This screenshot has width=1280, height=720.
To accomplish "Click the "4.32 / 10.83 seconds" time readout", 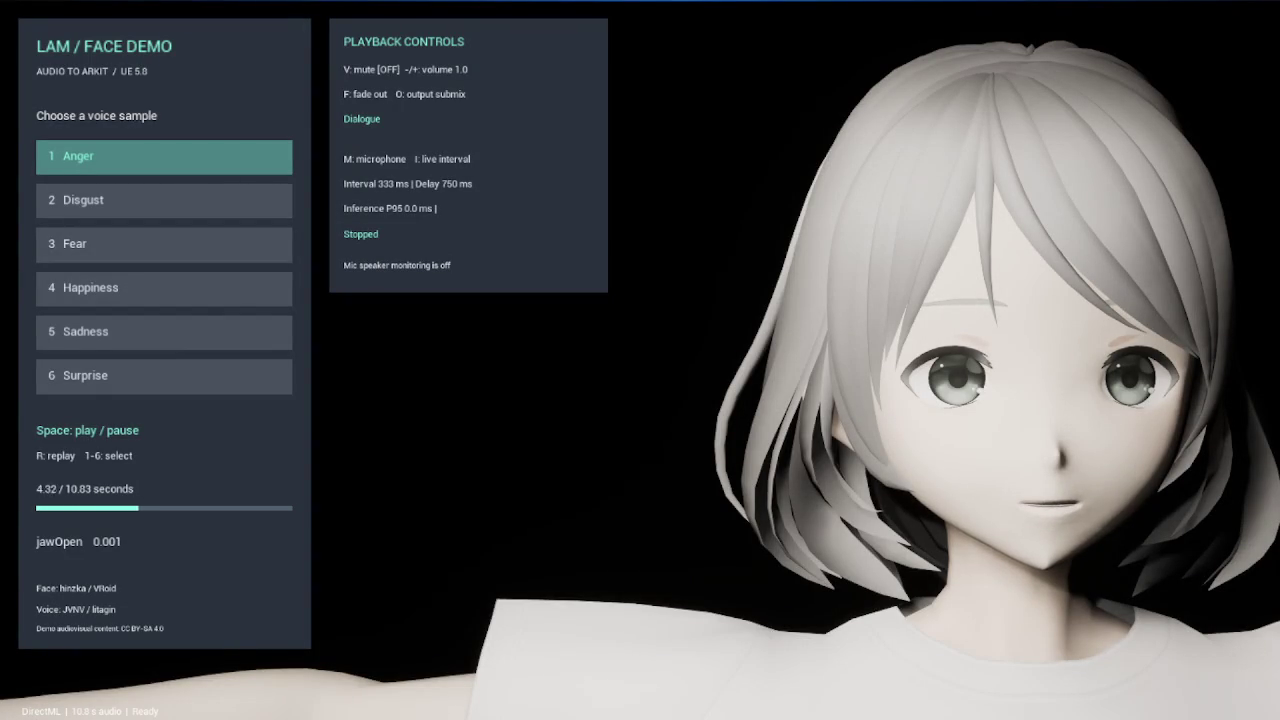I will point(85,489).
